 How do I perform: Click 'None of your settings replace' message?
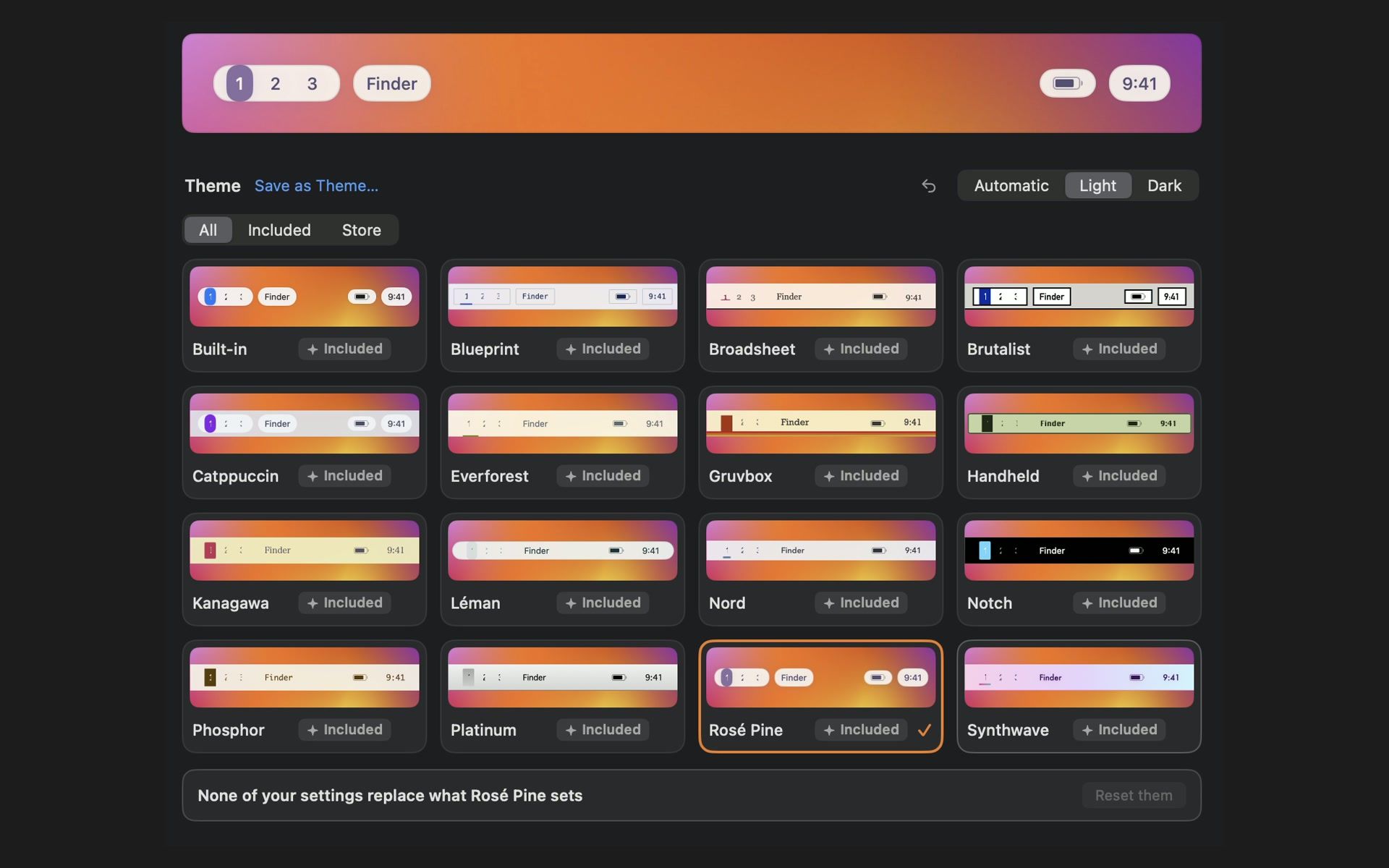pyautogui.click(x=390, y=796)
